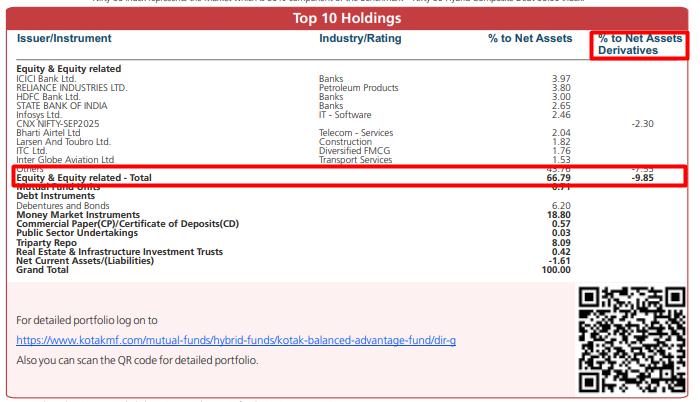This screenshot has width=700, height=402.
Task: Select 'Net Current Assets/(Liabilities)' label
Action: pyautogui.click(x=85, y=260)
